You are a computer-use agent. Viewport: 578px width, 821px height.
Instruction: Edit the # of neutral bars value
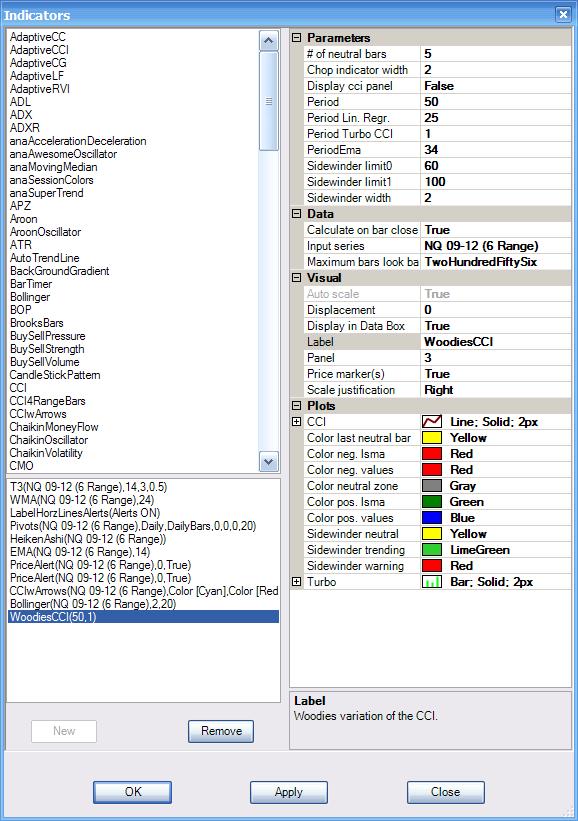tap(496, 54)
